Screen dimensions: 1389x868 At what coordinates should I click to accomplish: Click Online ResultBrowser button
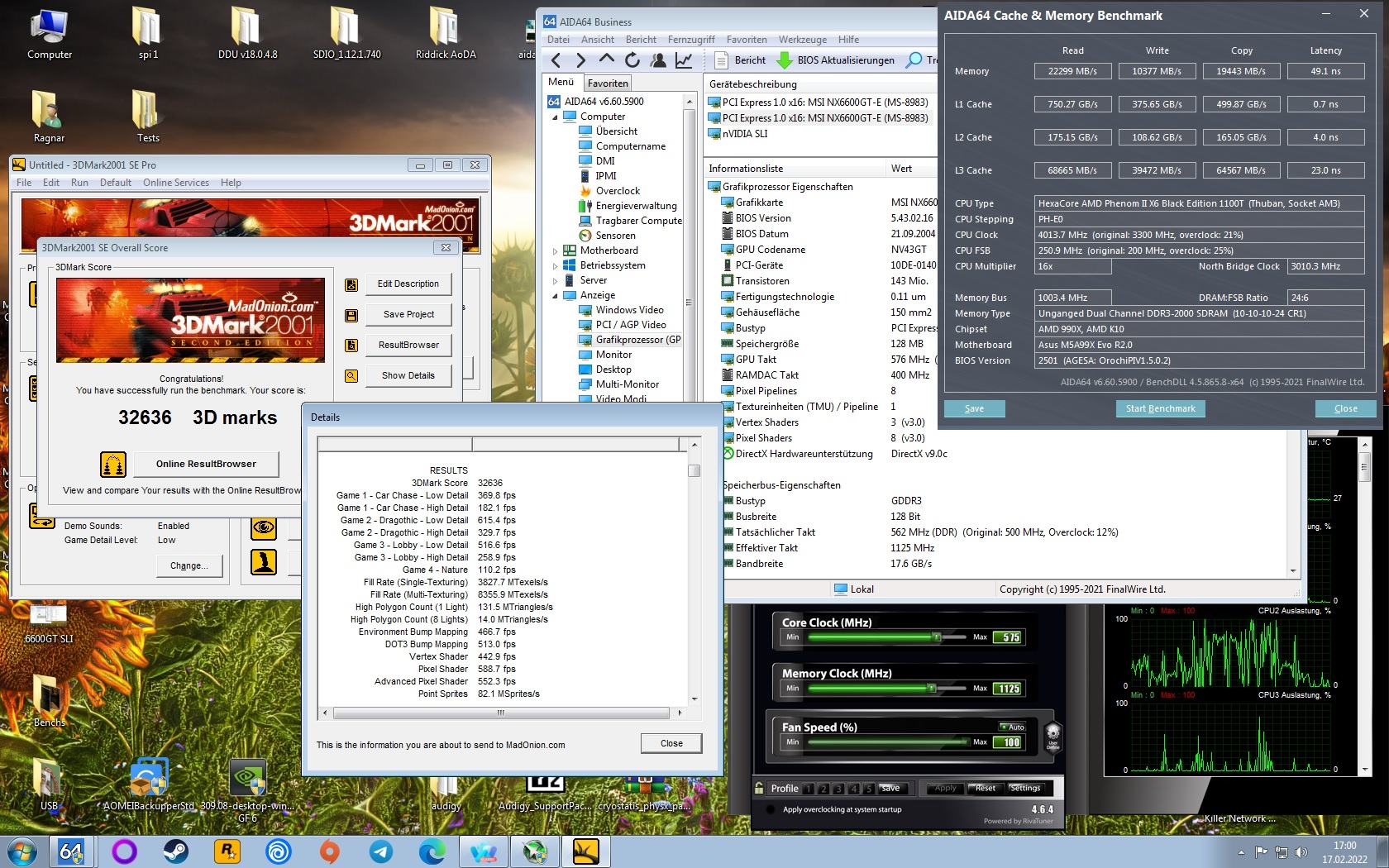(206, 464)
